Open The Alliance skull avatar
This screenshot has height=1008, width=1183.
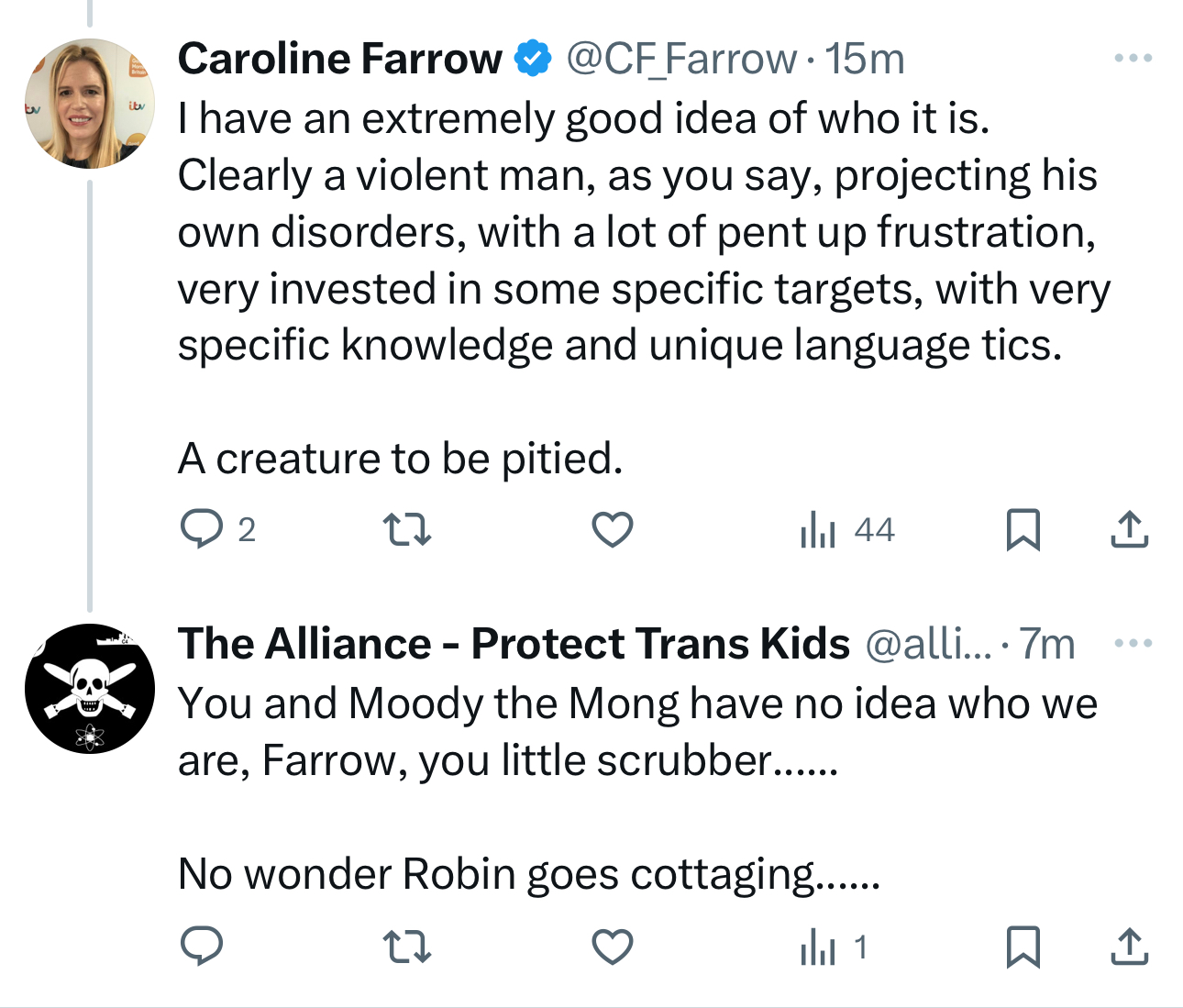(90, 689)
